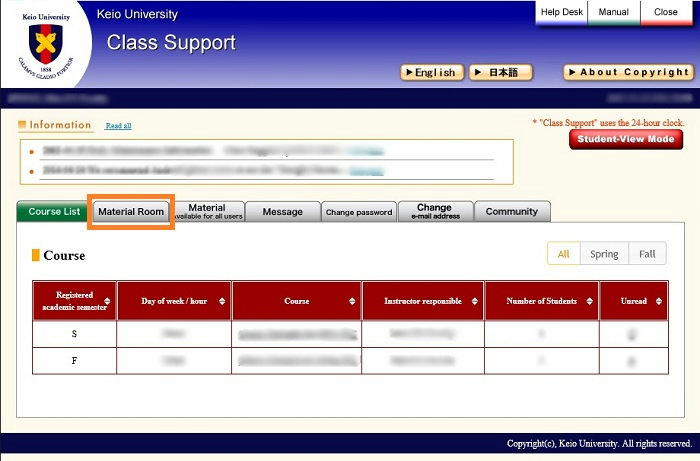Open Material available for all users tab
Image resolution: width=700 pixels, height=461 pixels.
pyautogui.click(x=207, y=211)
